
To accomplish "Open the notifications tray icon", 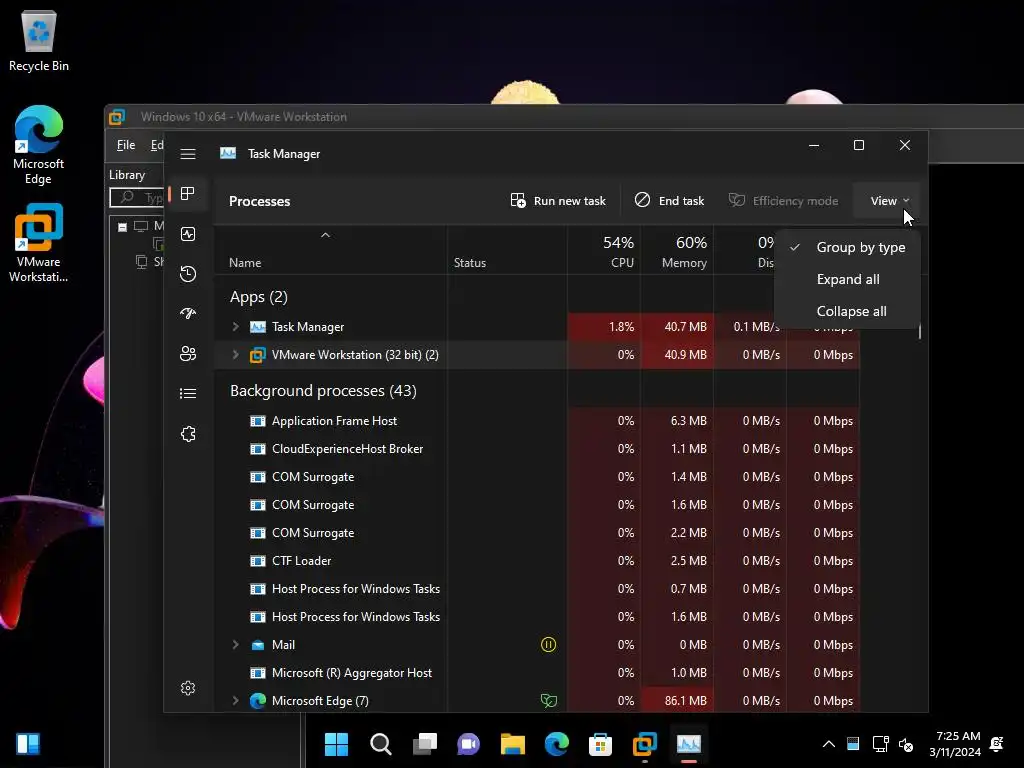I will (x=997, y=744).
